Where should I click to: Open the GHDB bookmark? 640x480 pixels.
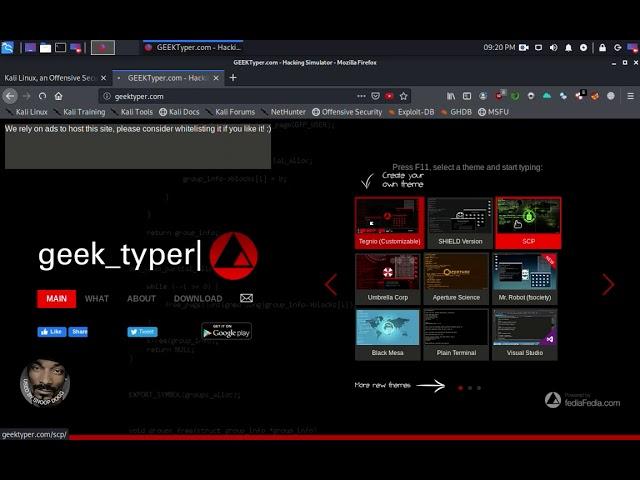coord(456,112)
